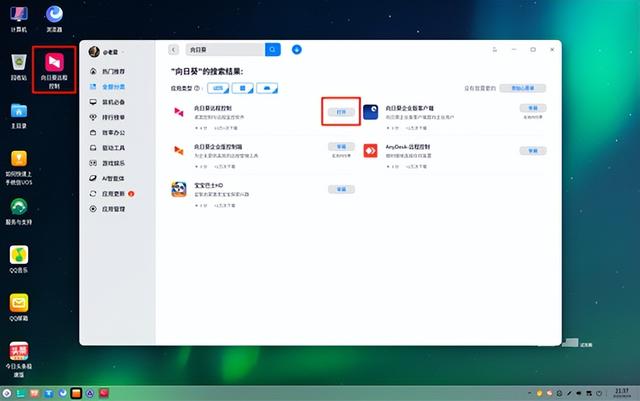Open the blue download manager icon
Image resolution: width=640 pixels, height=401 pixels.
pos(297,49)
